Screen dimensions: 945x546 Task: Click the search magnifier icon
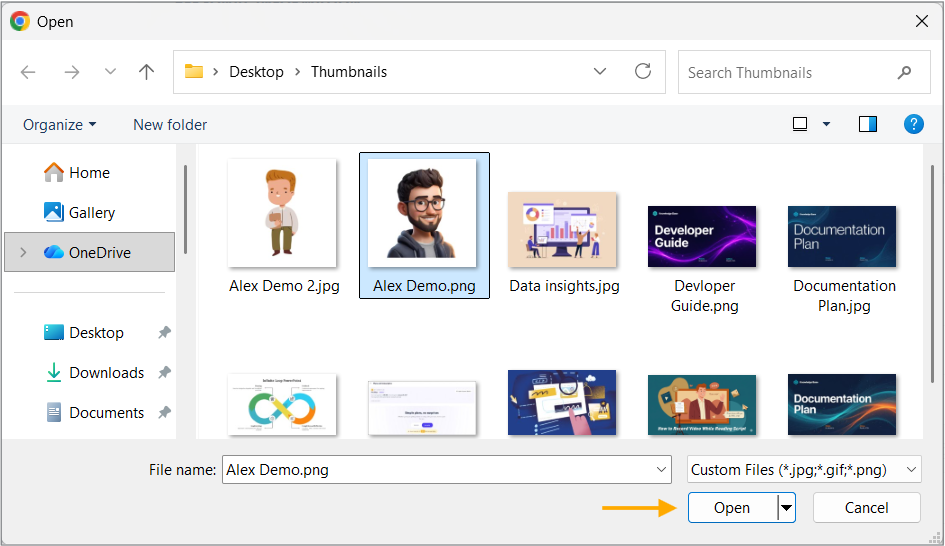pyautogui.click(x=904, y=73)
